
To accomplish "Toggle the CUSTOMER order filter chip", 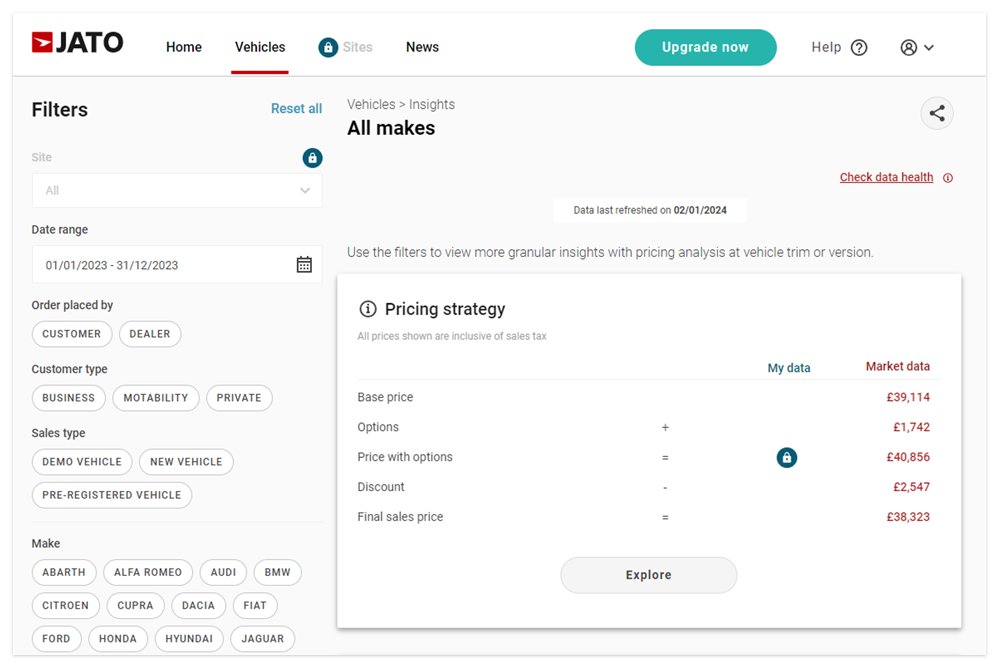I will click(x=71, y=334).
